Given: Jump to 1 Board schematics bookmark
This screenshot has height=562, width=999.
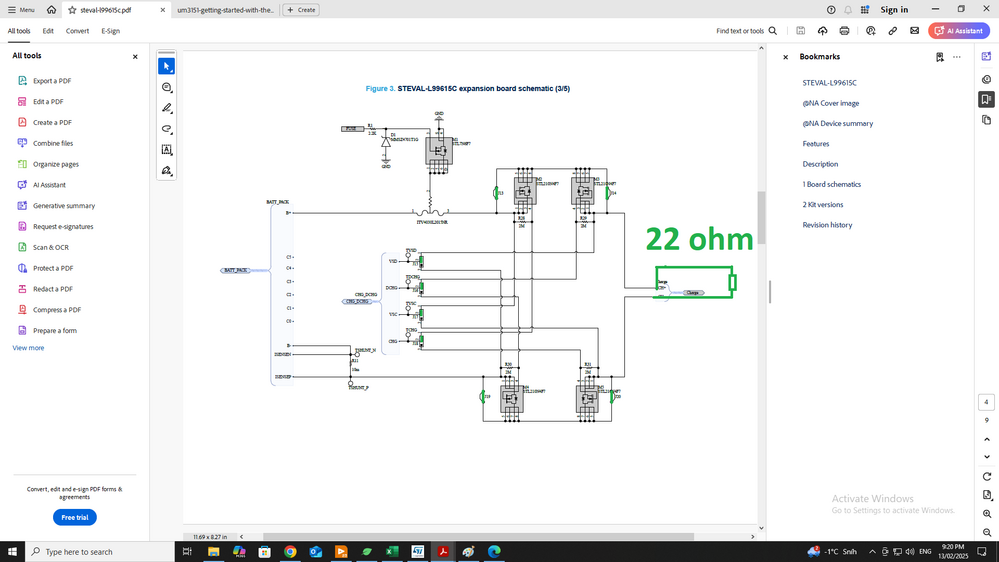Looking at the screenshot, I should [831, 184].
